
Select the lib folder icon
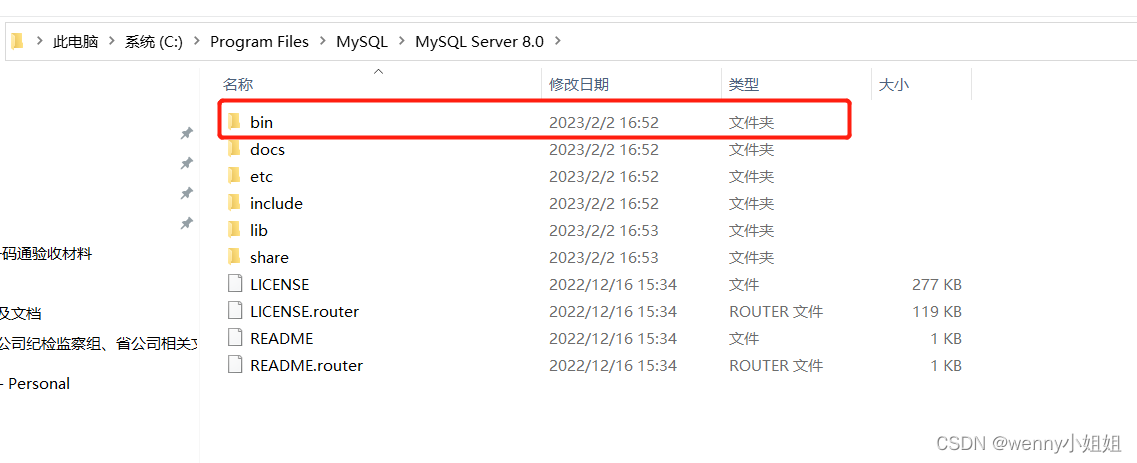click(x=233, y=230)
